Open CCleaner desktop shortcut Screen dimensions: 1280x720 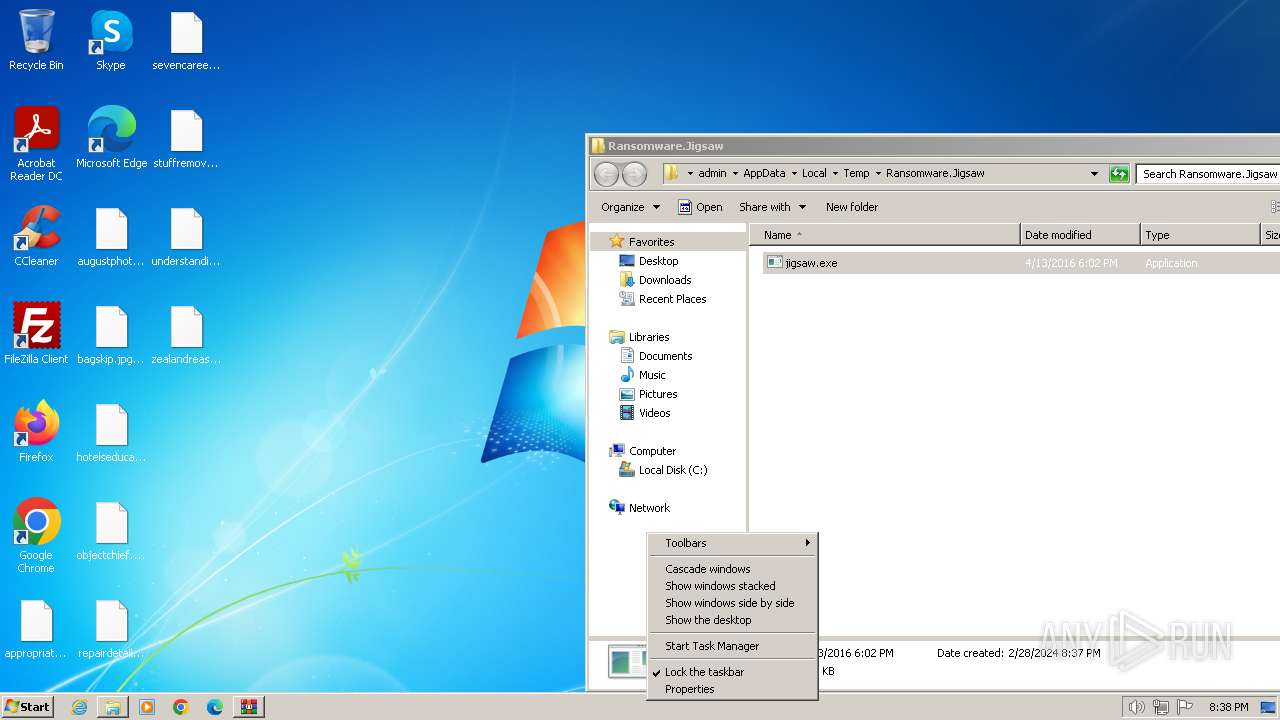[36, 235]
